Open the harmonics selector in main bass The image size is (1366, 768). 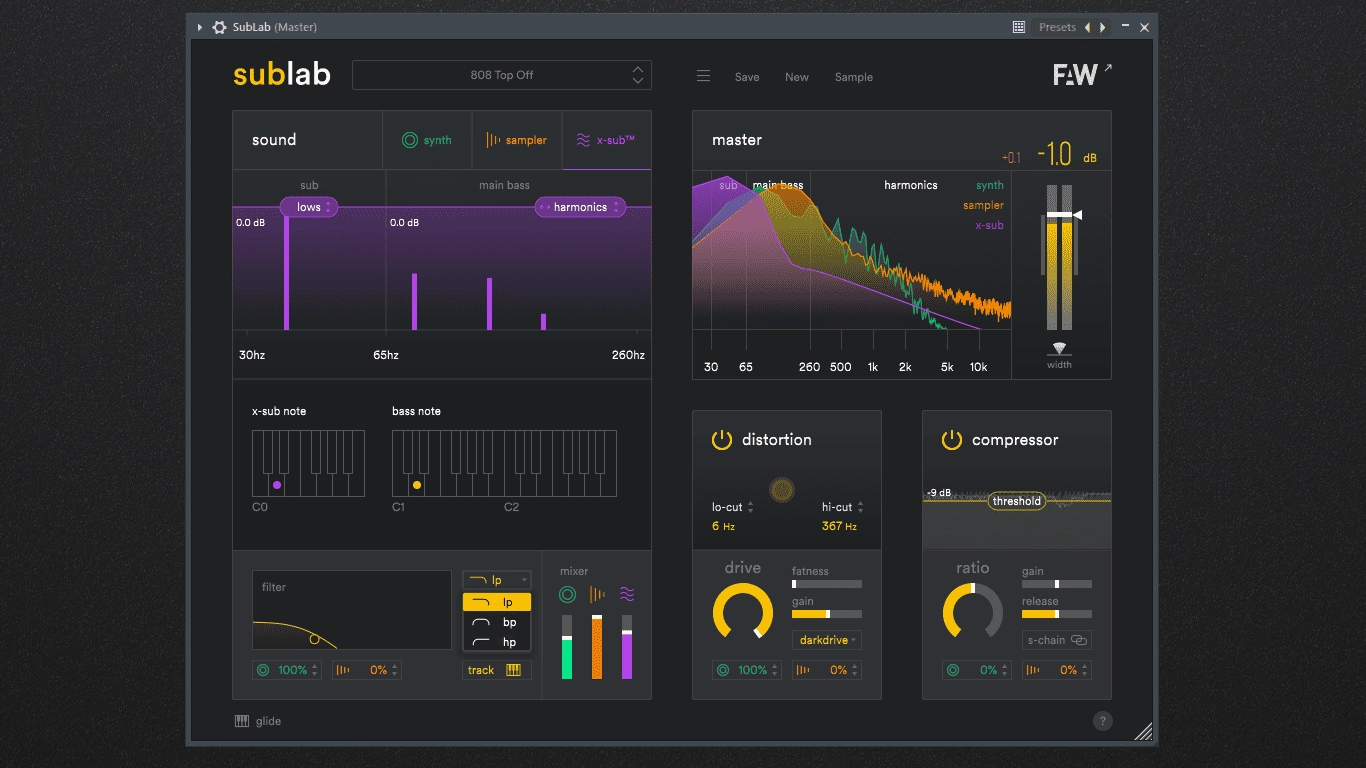pos(580,207)
